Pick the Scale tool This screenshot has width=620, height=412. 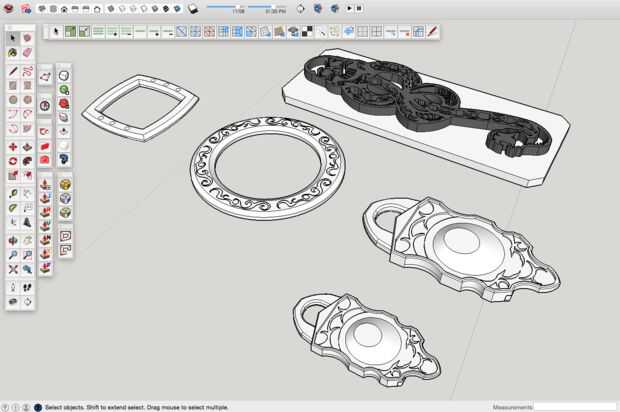13,175
